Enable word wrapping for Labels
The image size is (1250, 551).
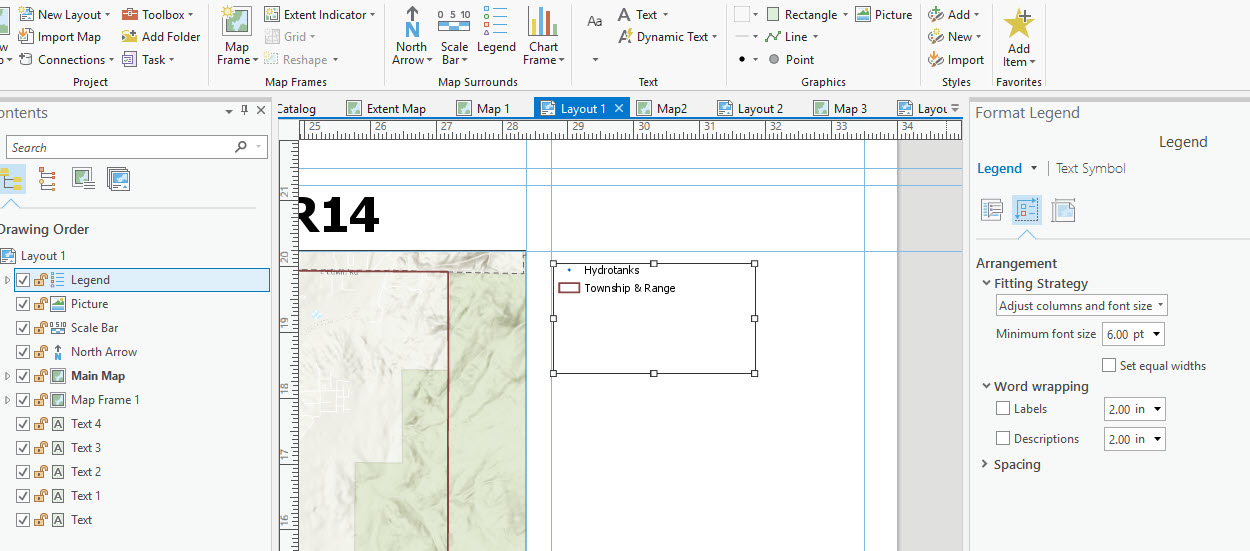1003,408
